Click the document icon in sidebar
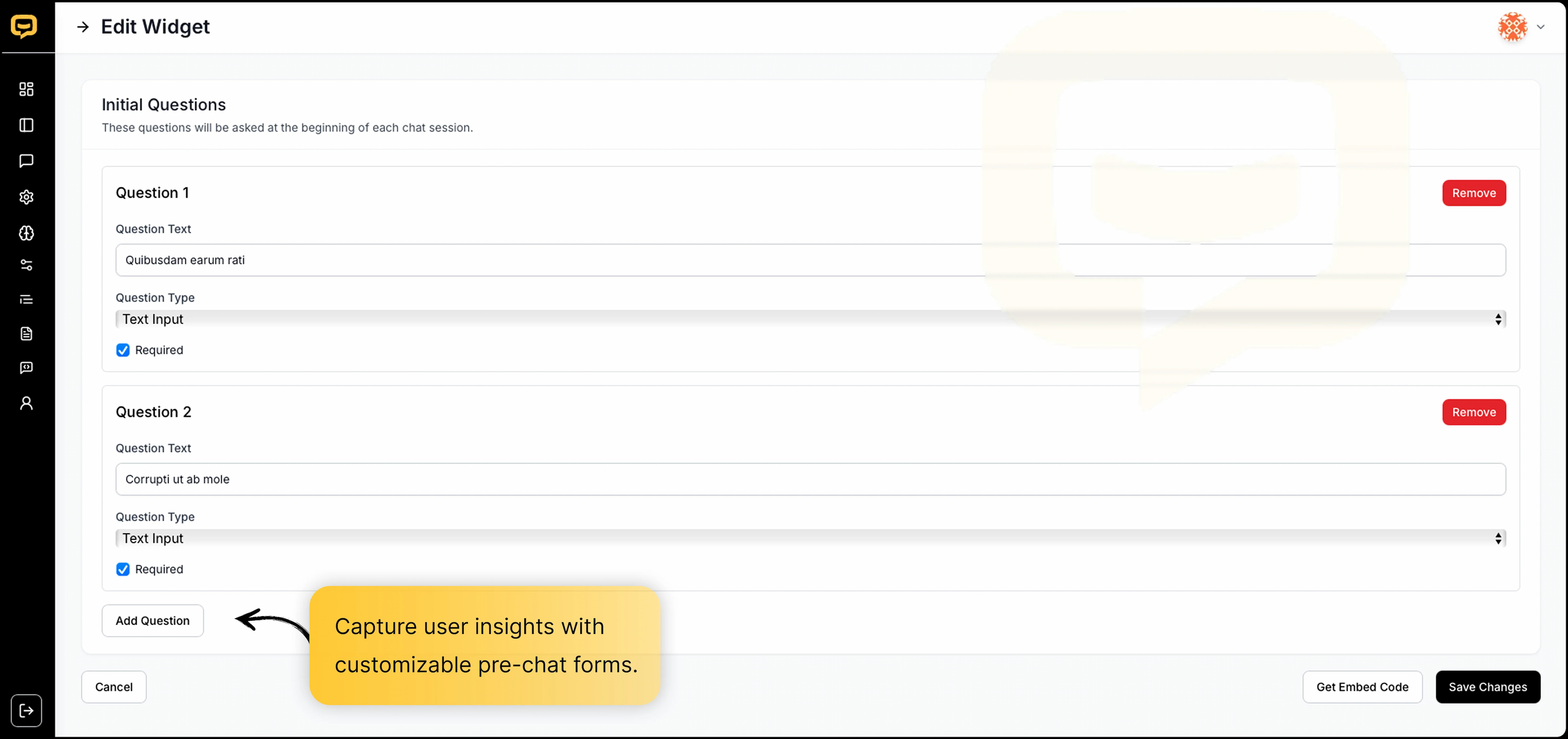The width and height of the screenshot is (1568, 739). click(26, 334)
